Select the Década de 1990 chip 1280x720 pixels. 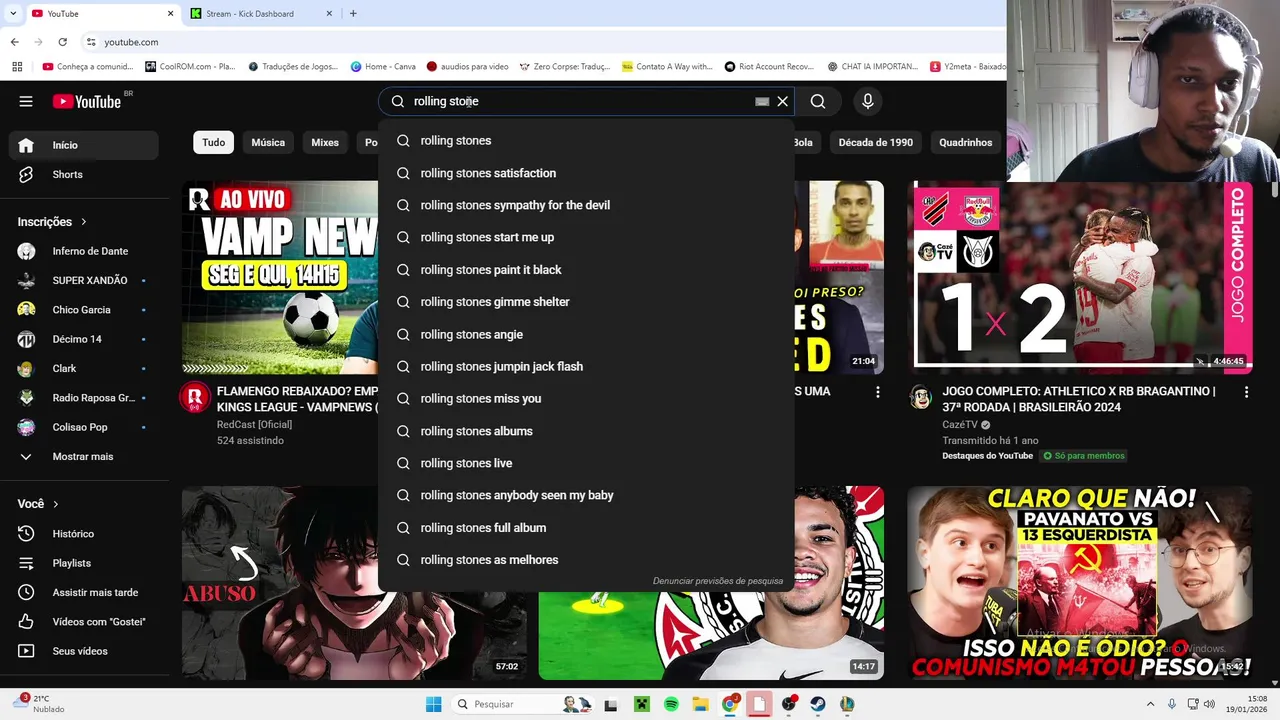coord(876,142)
